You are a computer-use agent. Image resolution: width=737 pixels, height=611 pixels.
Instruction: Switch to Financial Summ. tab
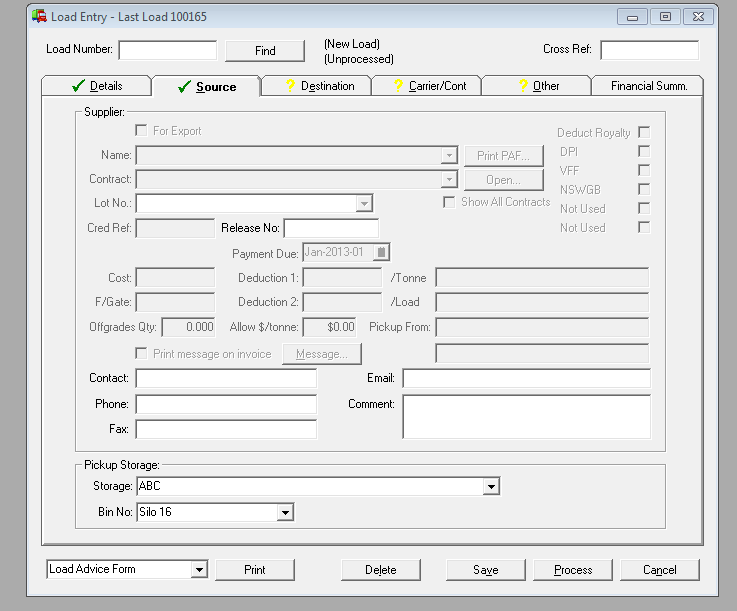click(x=647, y=86)
